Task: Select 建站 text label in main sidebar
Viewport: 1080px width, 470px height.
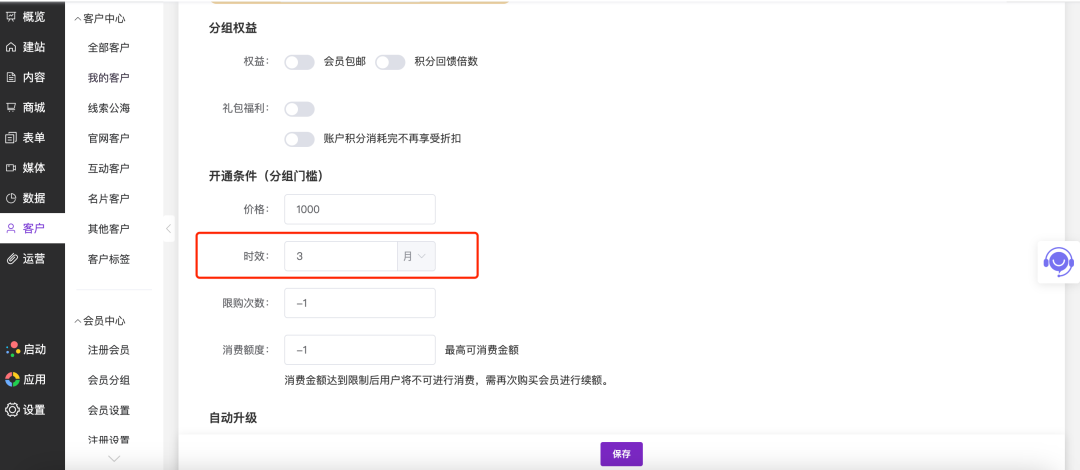Action: point(34,48)
